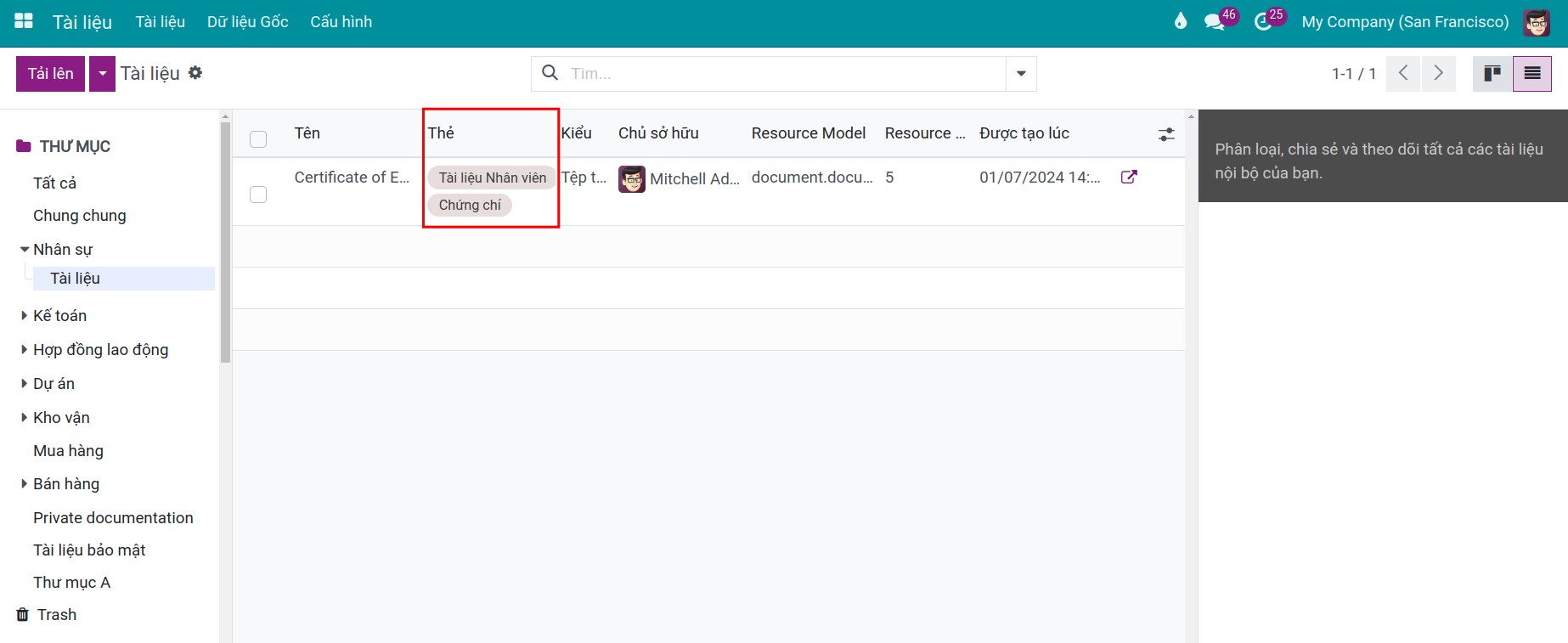Expand the Kho vận folder
The width and height of the screenshot is (1568, 643).
click(25, 417)
